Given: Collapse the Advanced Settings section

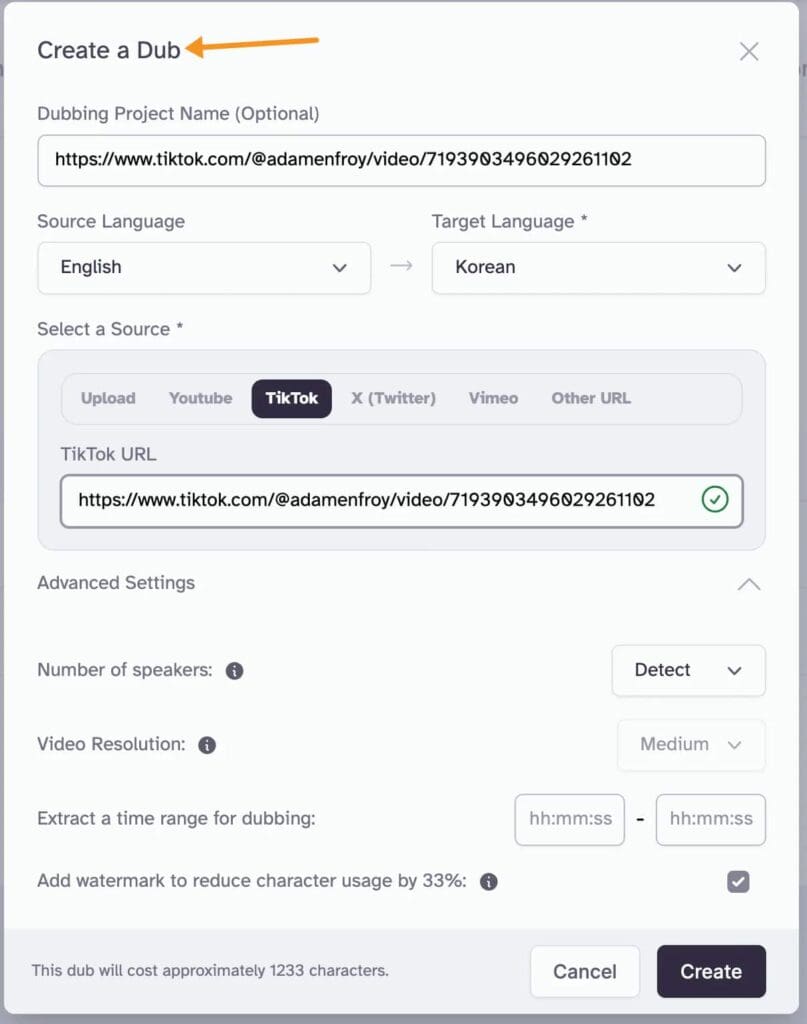Looking at the screenshot, I should (x=749, y=584).
